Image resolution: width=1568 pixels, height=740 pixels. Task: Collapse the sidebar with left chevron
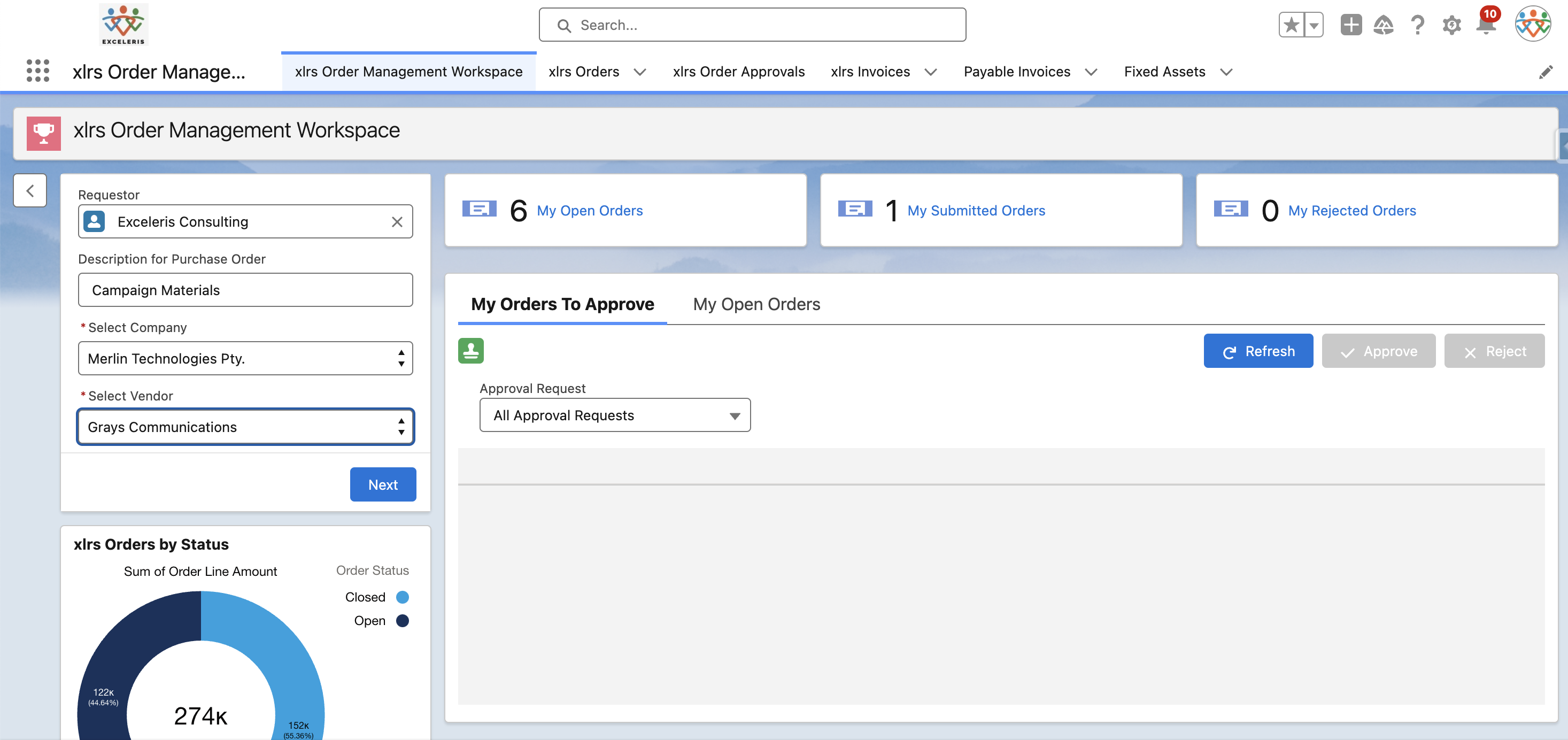30,190
